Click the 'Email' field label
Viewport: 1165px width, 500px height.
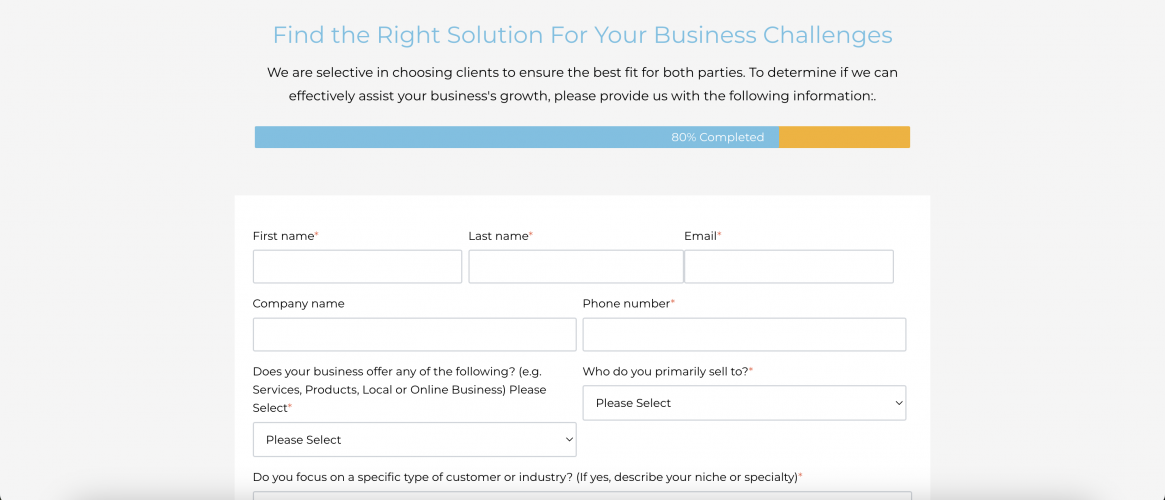click(700, 236)
